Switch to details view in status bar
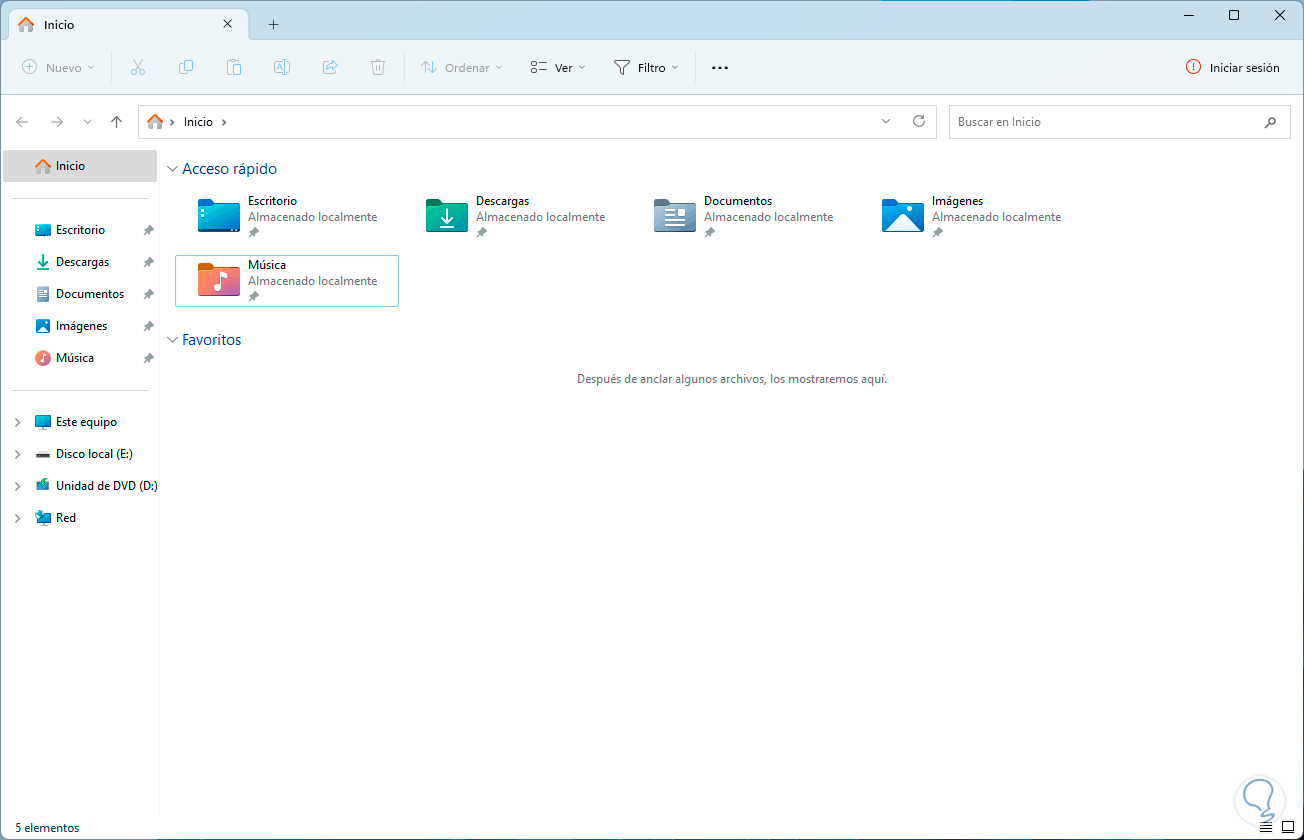Image resolution: width=1304 pixels, height=840 pixels. [x=1266, y=827]
